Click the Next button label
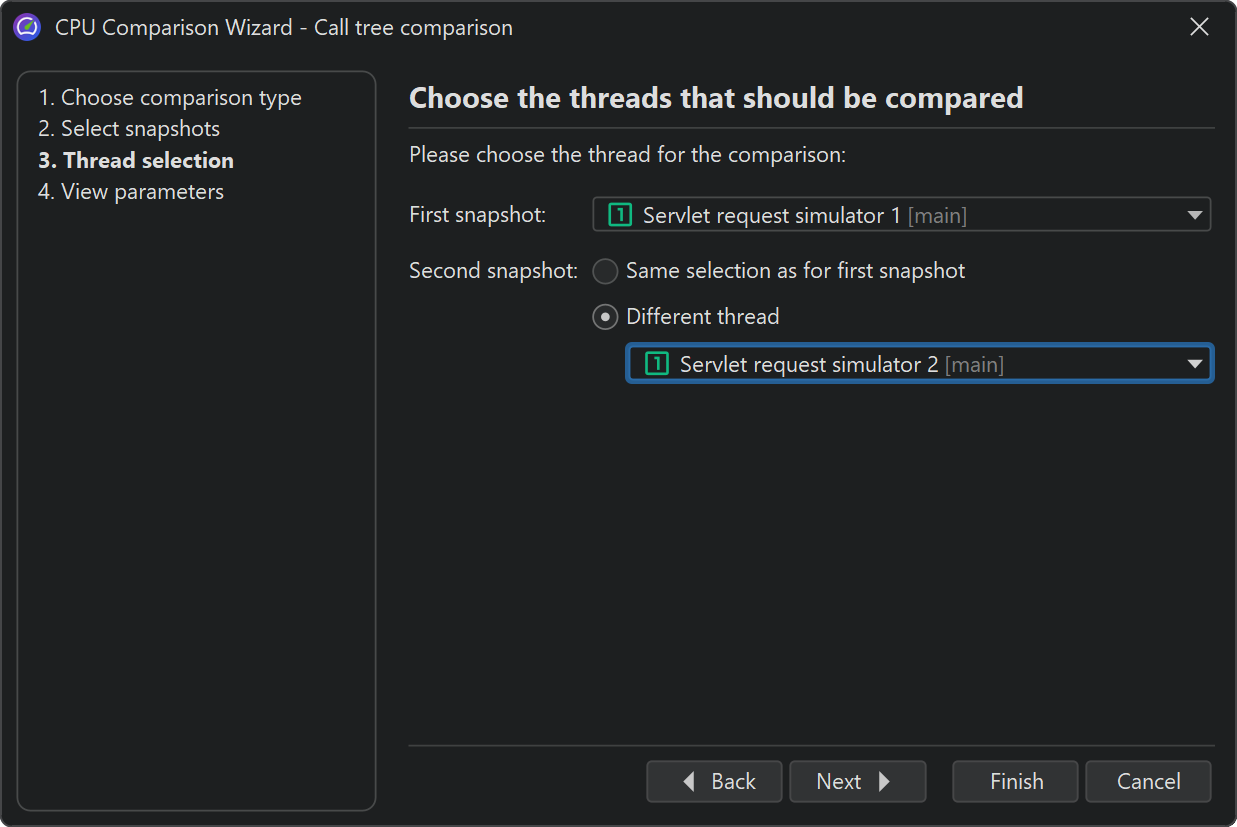1237x827 pixels. click(838, 782)
